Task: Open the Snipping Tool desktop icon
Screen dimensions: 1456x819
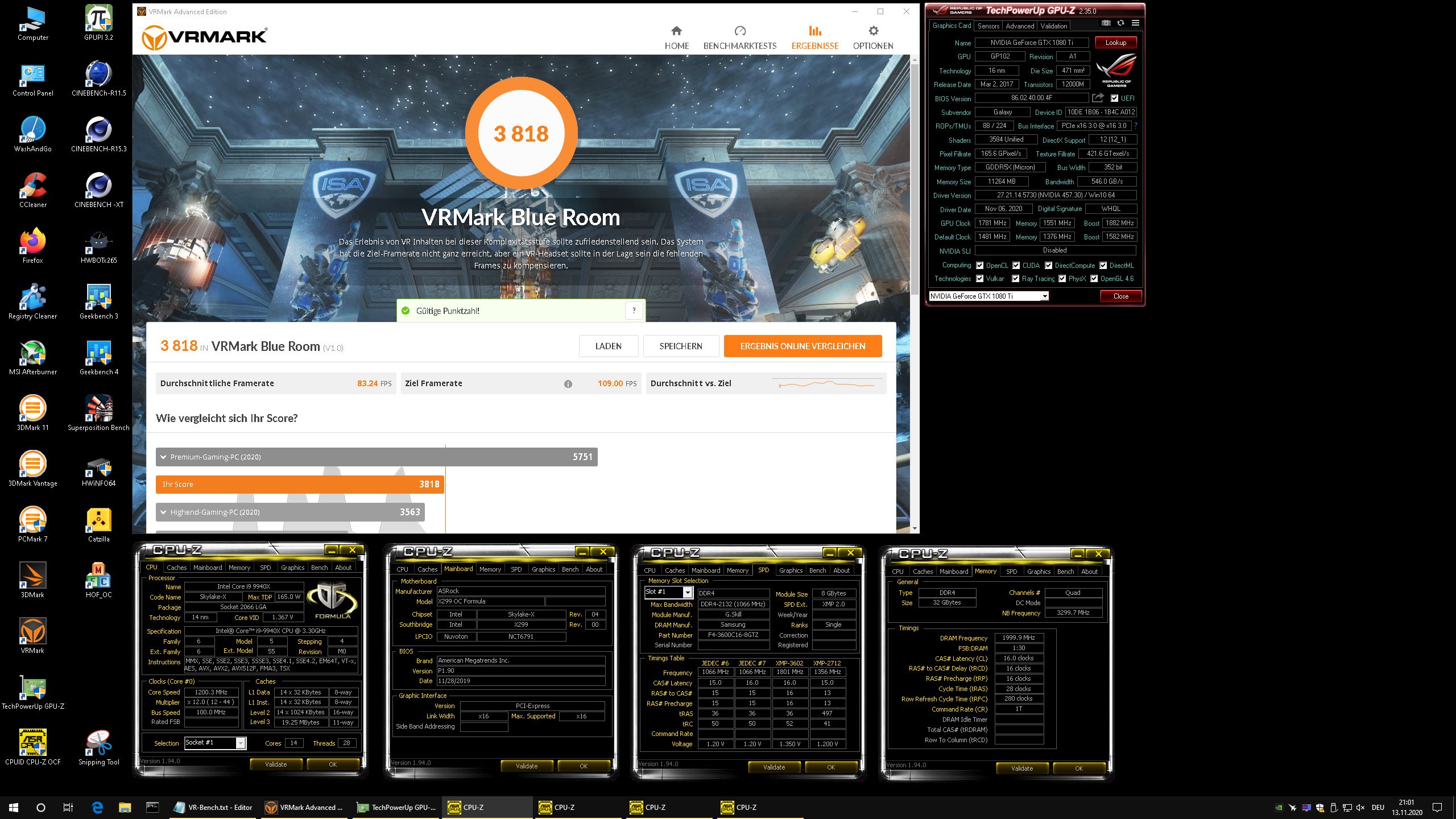Action: coord(98,747)
